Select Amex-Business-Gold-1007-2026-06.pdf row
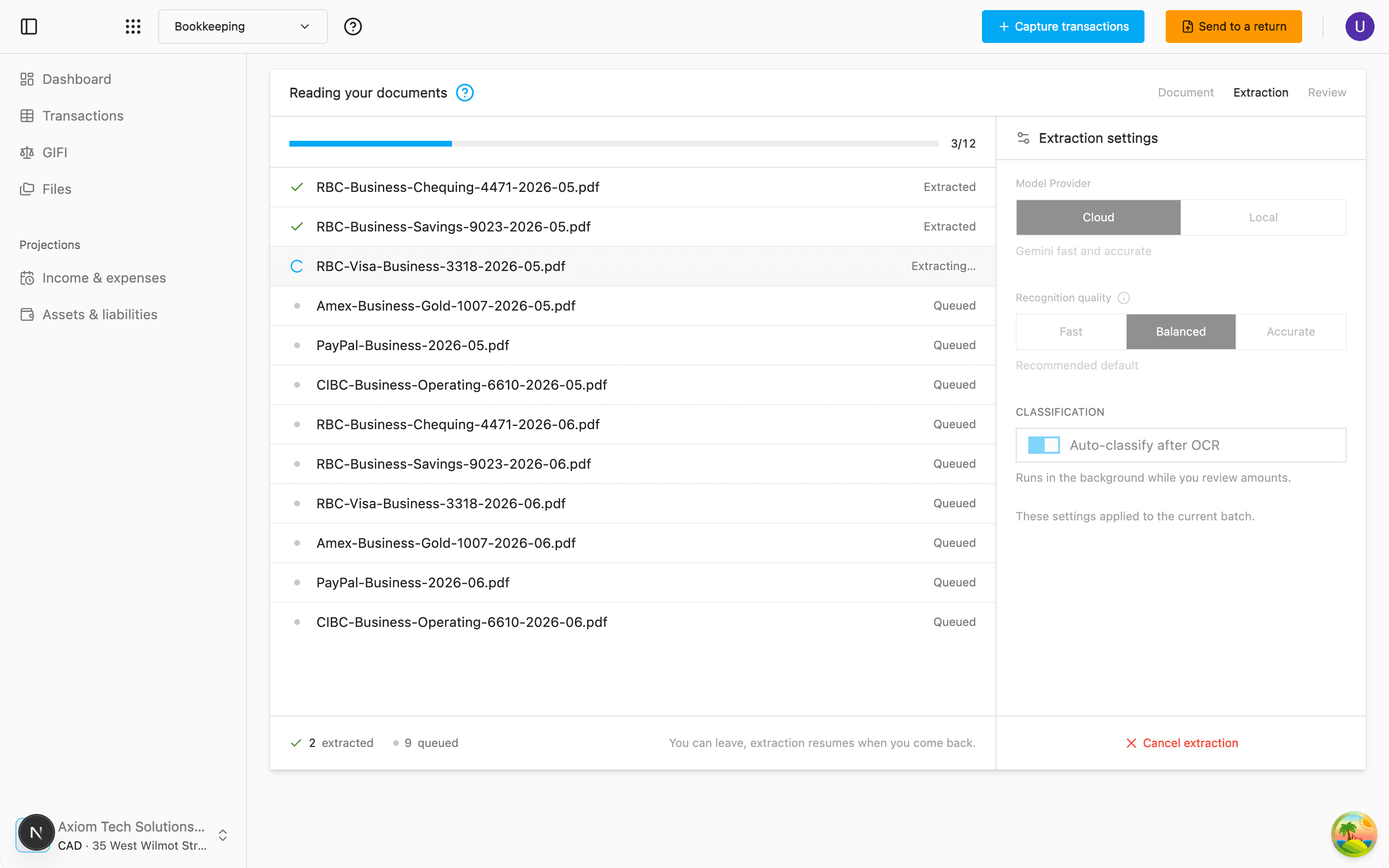 pos(632,543)
